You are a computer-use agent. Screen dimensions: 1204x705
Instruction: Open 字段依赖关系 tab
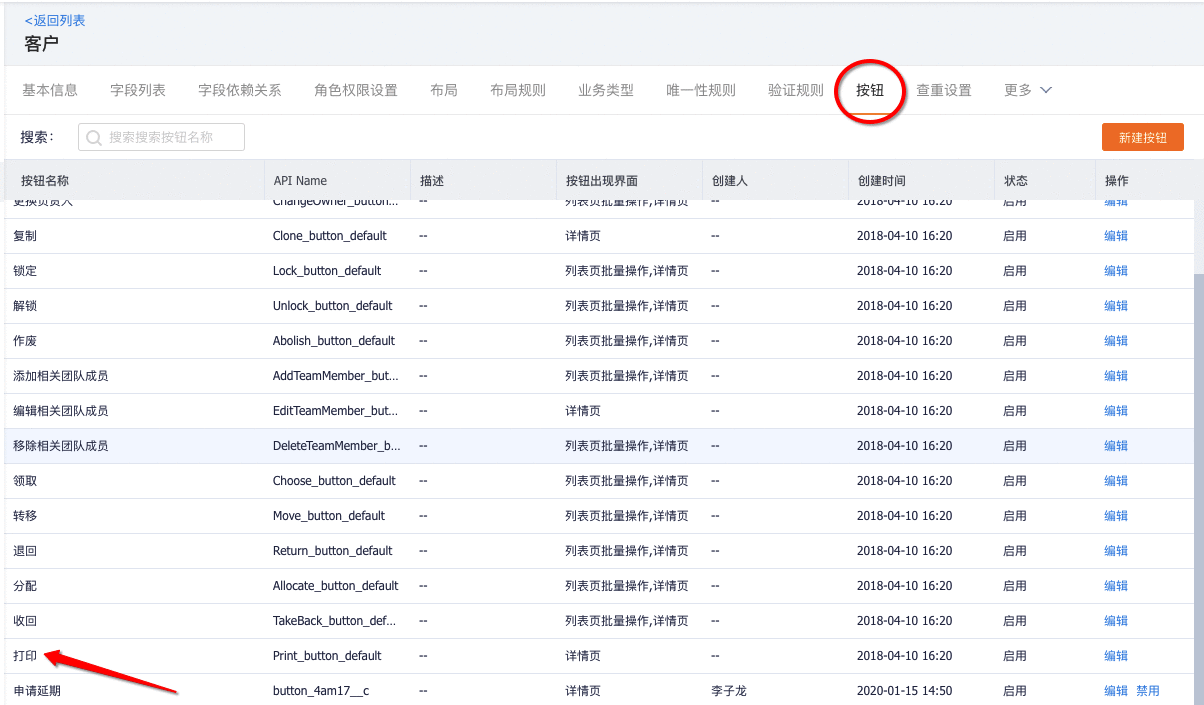[240, 90]
